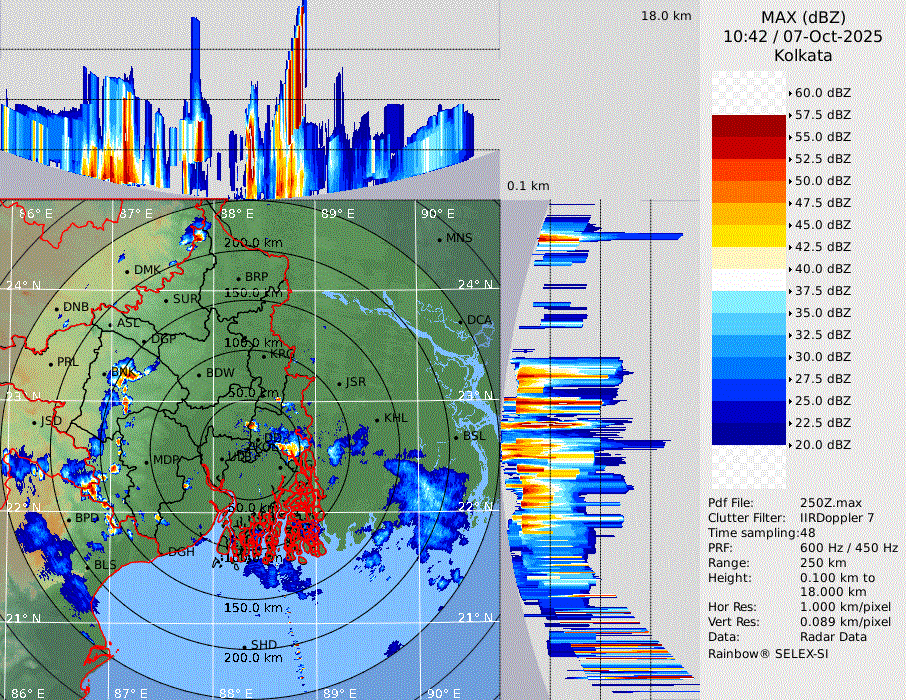Click the 200.0 km range label near SHD
Image resolution: width=906 pixels, height=700 pixels.
(252, 658)
